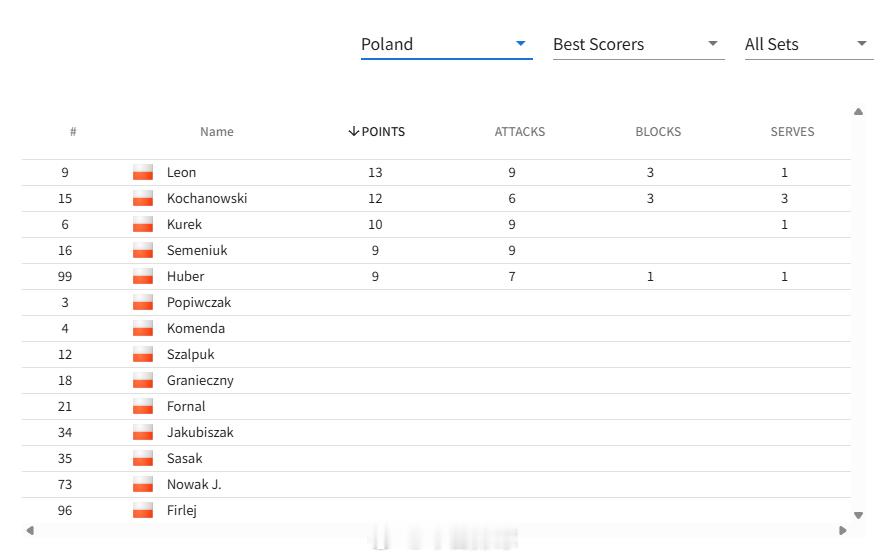The image size is (888, 558).
Task: Click the scroll right arrow below the table
Action: [x=843, y=530]
